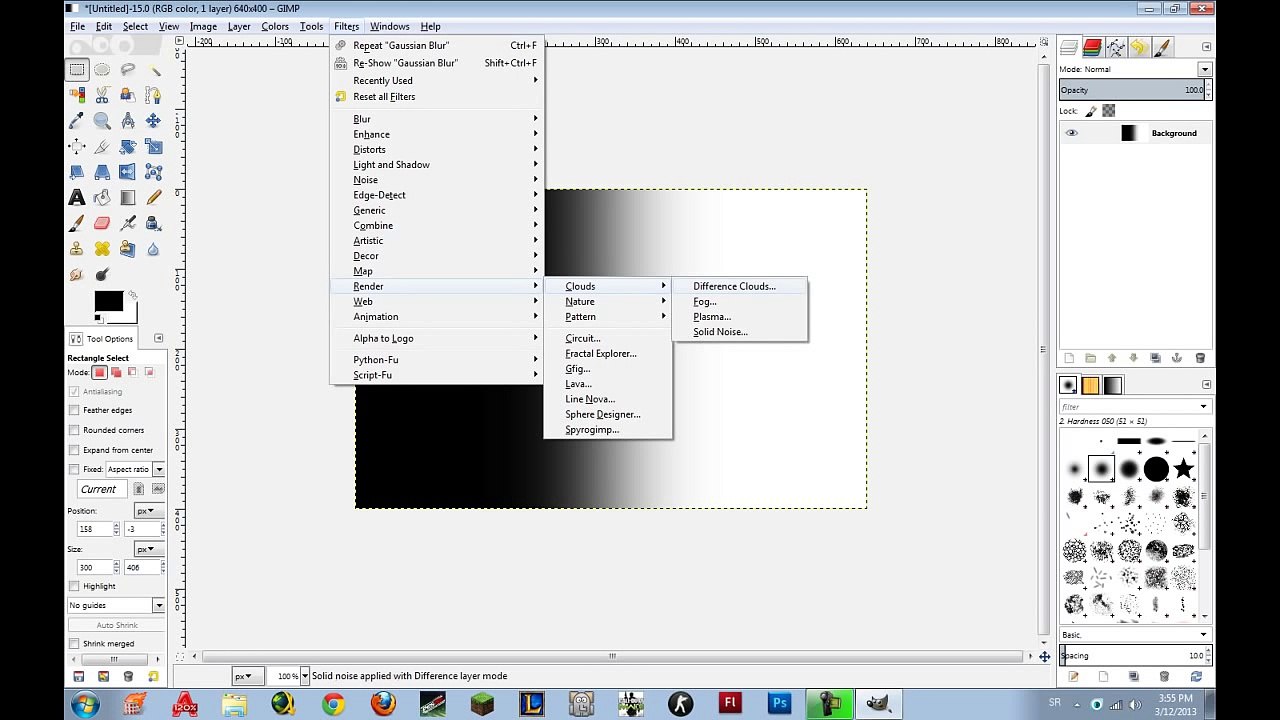Click the Auto Shrink button
The image size is (1280, 720).
(117, 625)
